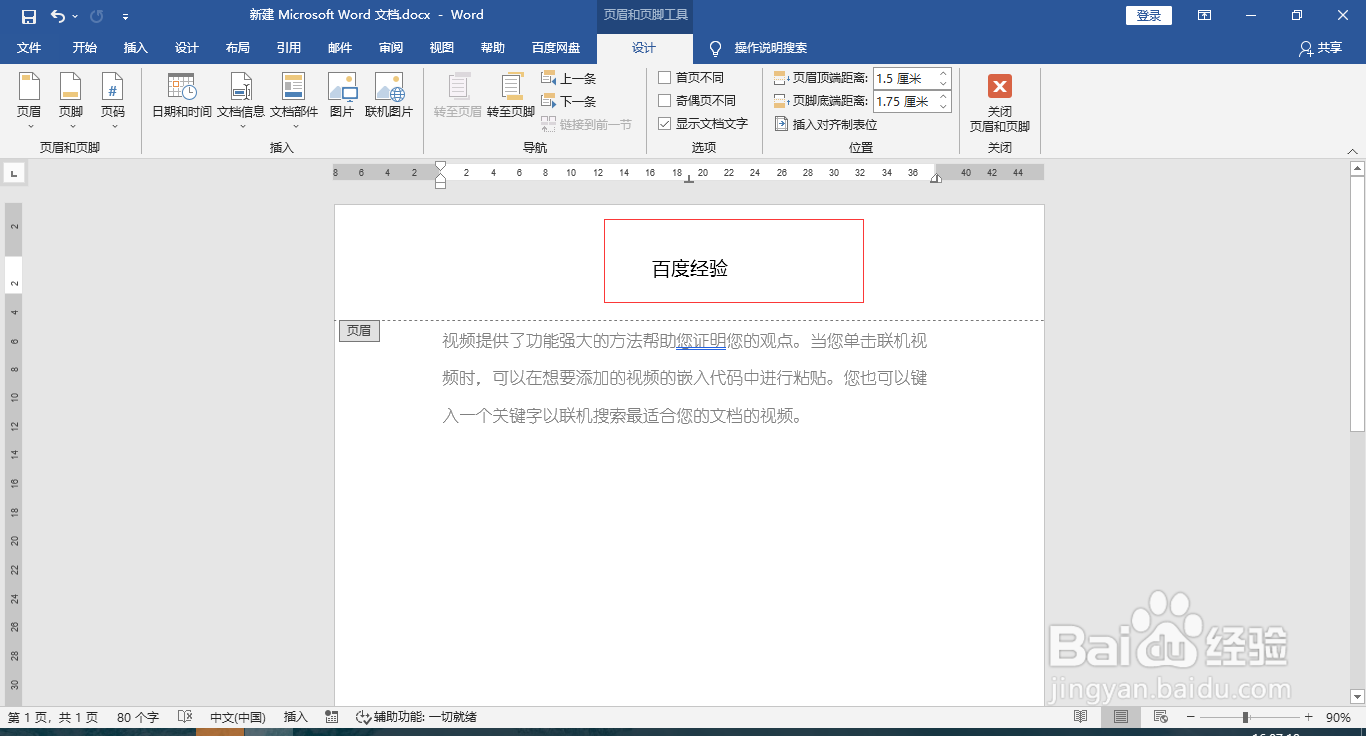
Task: Click the zoom slider handle
Action: click(x=1245, y=717)
